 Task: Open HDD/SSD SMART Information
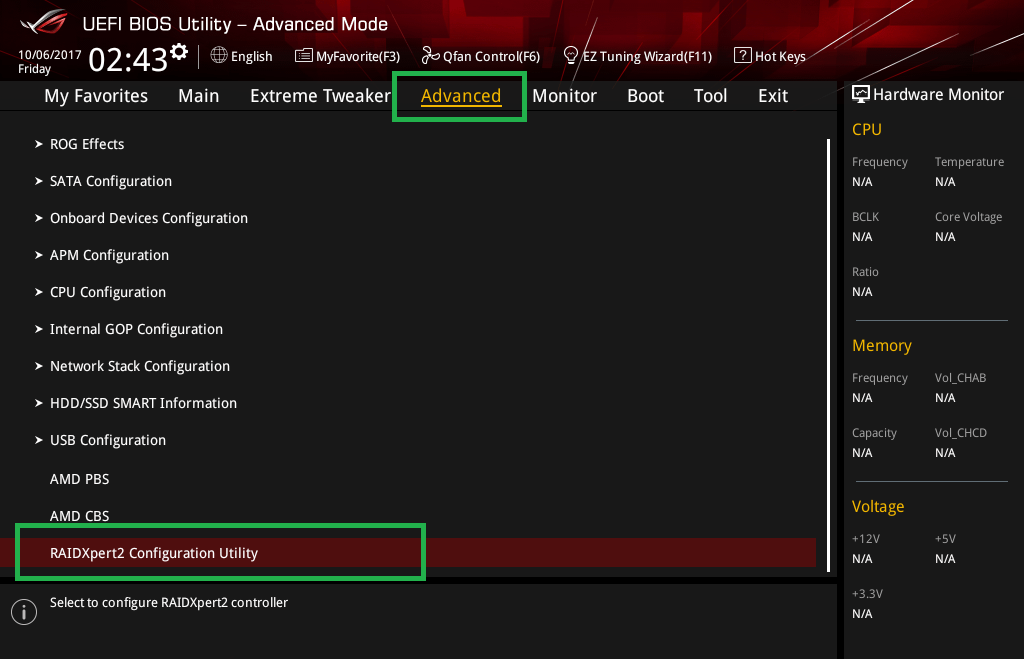(143, 403)
